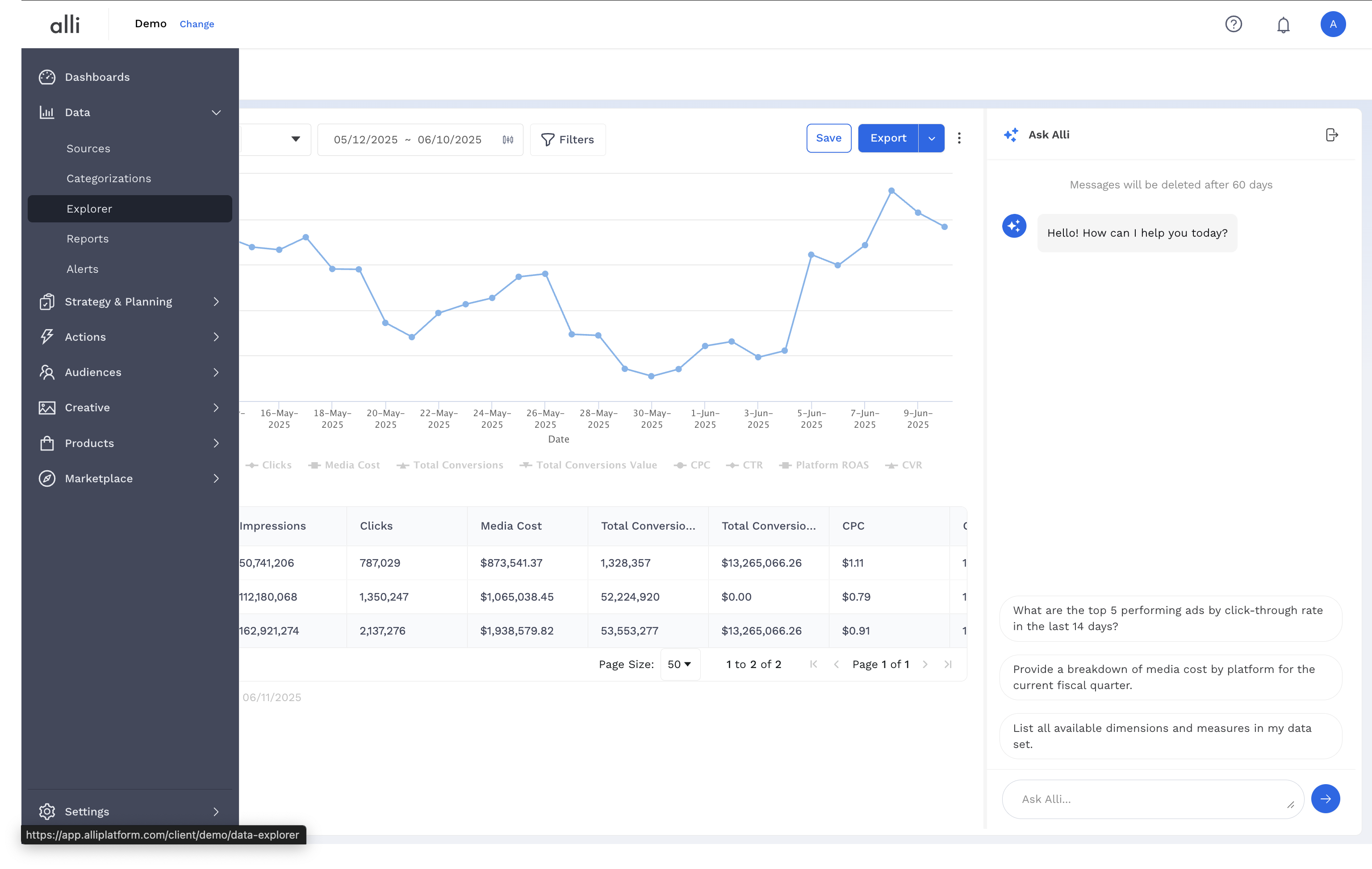This screenshot has height=869, width=1372.
Task: Click the Save button
Action: [828, 138]
